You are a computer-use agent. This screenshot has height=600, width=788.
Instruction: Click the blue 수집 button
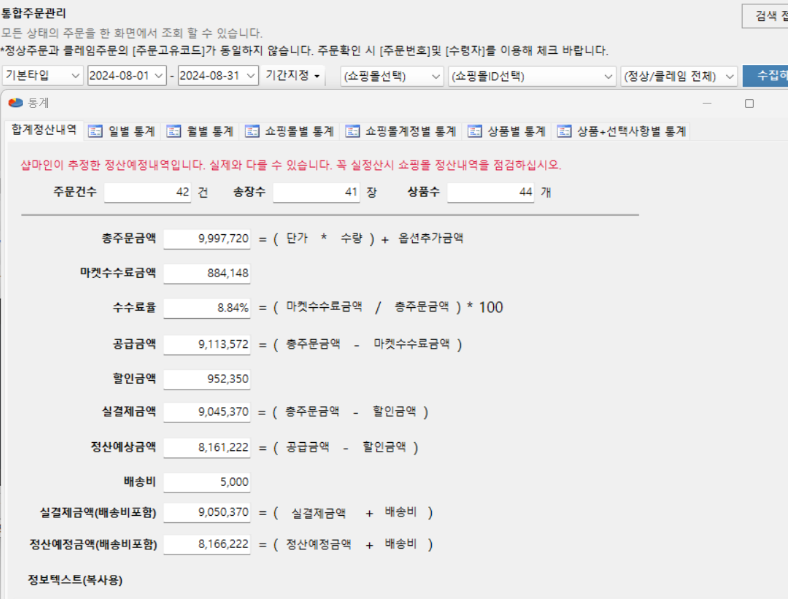pos(766,76)
